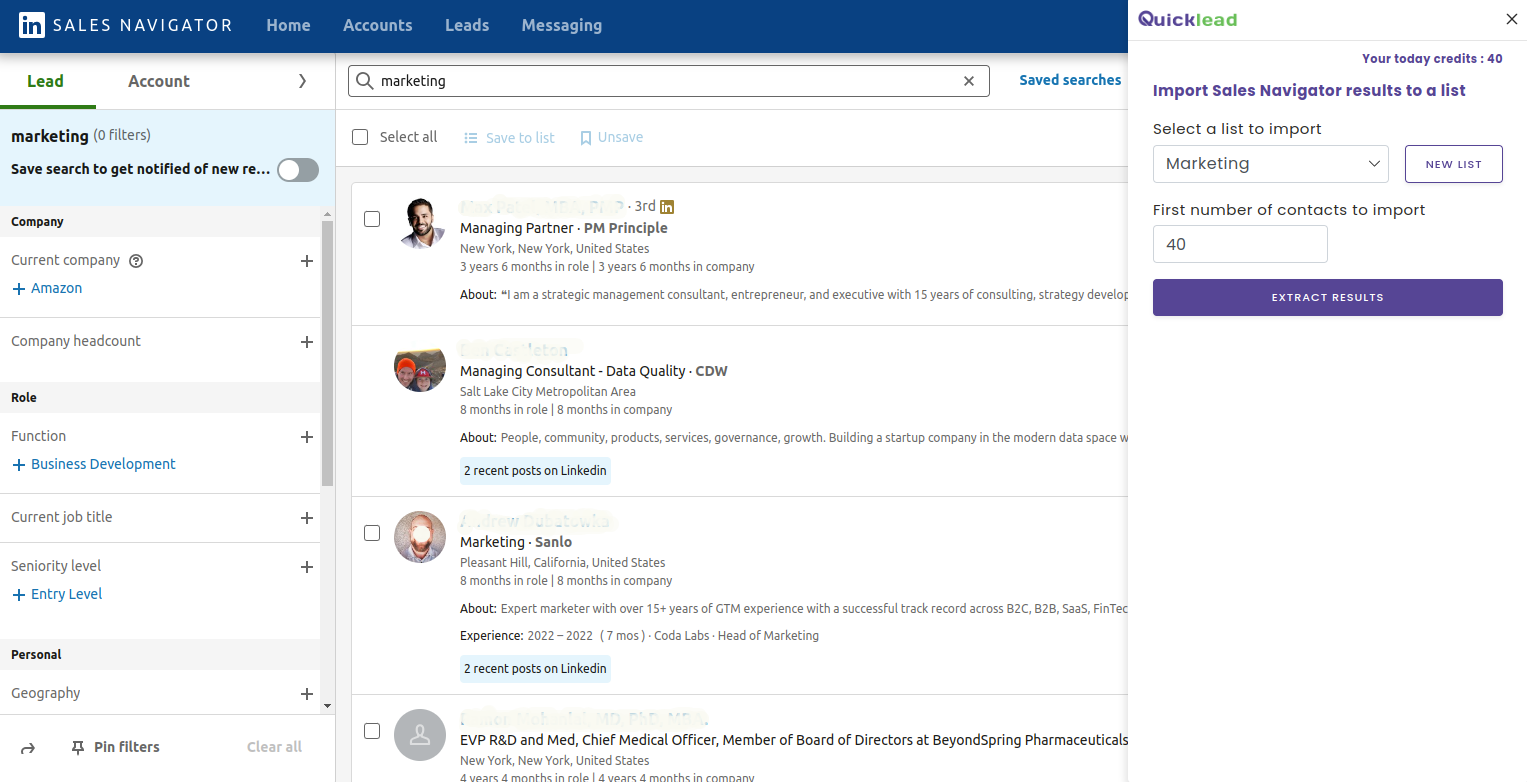
Task: Open the help tooltip beside Current company
Action: coord(136,260)
